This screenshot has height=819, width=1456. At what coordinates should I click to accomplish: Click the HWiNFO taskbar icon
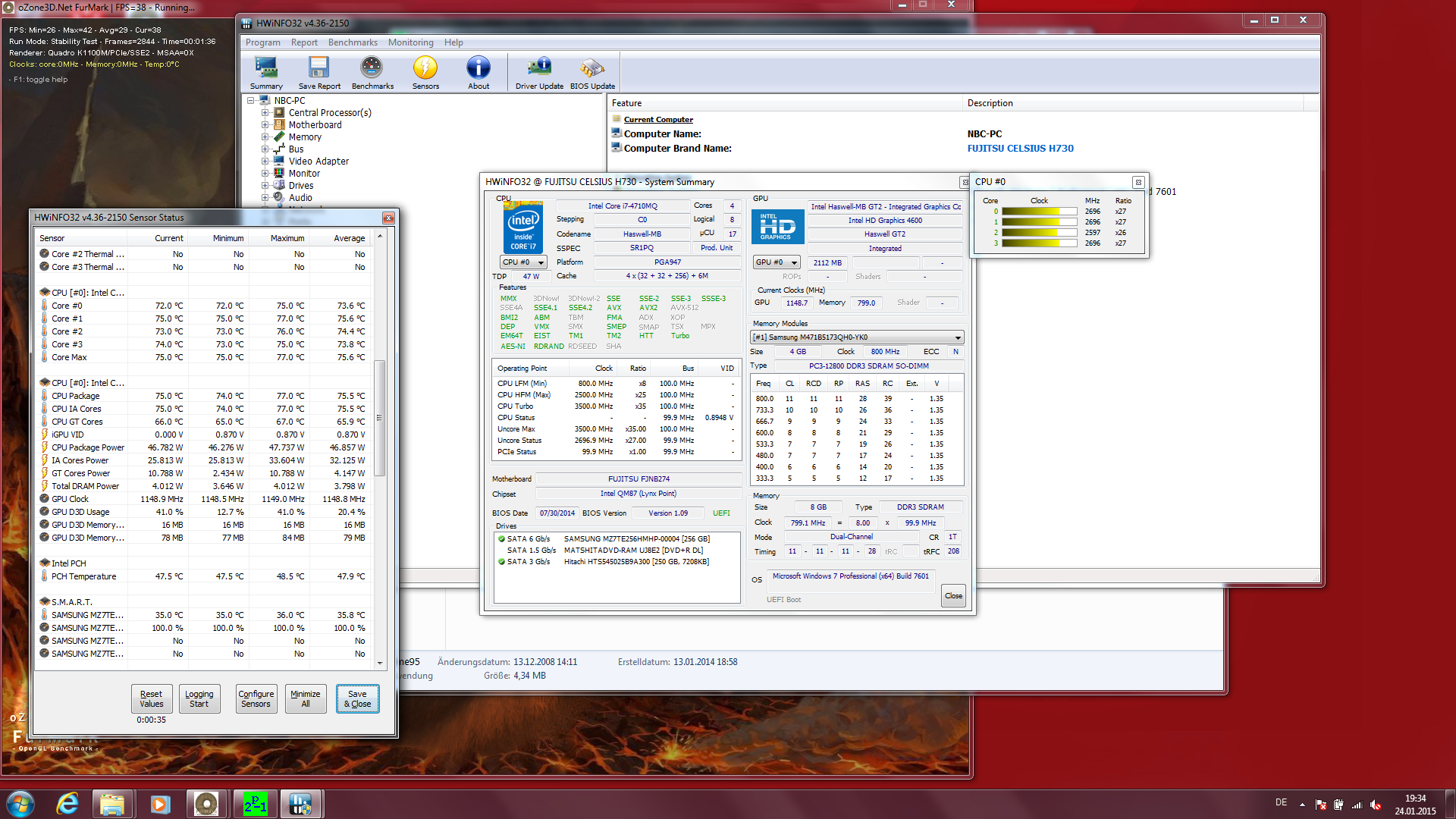click(x=300, y=803)
